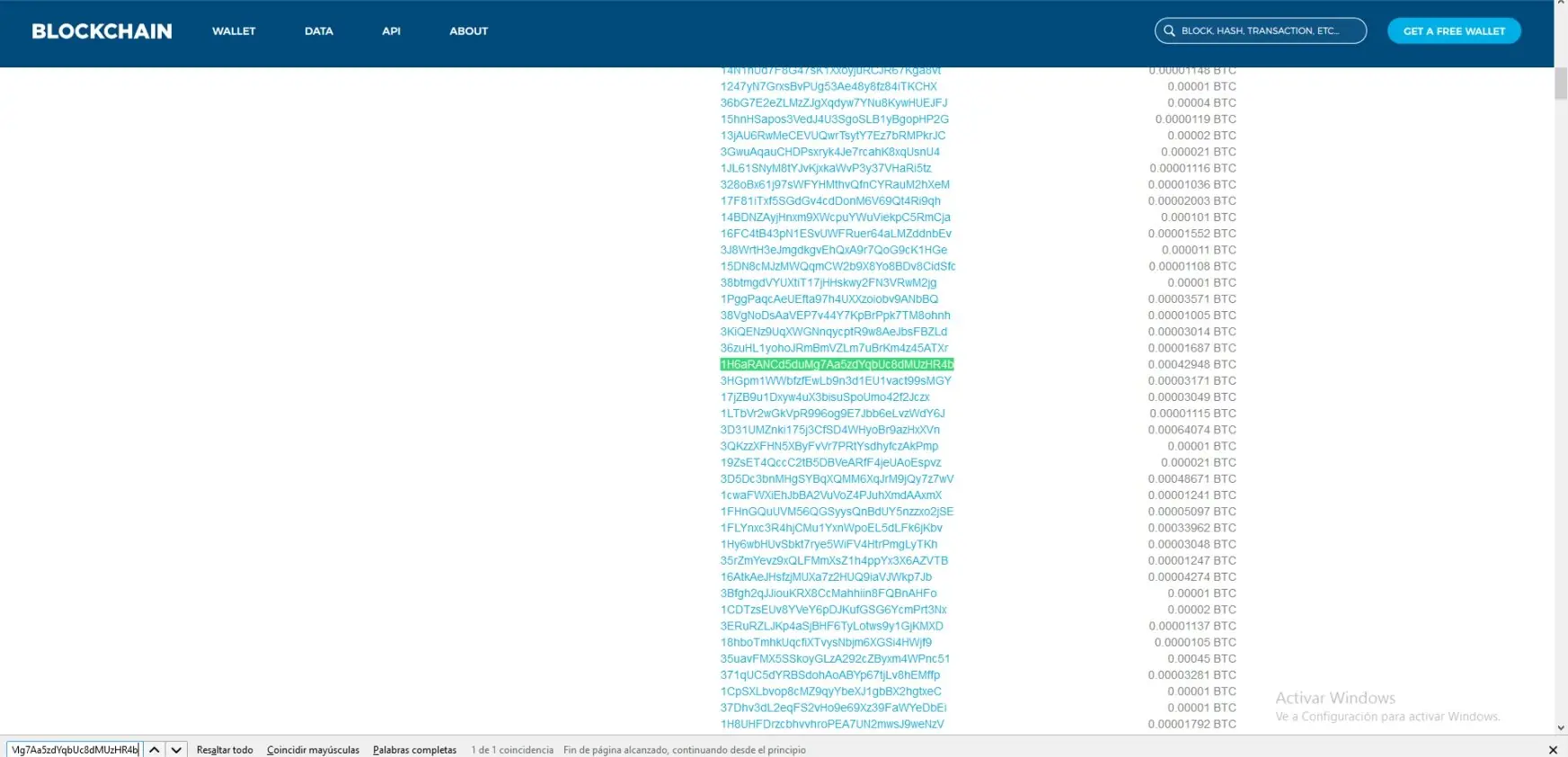The image size is (1568, 757).
Task: Open address starting 1CpSXLbvop8cMZ9q
Action: tap(831, 690)
